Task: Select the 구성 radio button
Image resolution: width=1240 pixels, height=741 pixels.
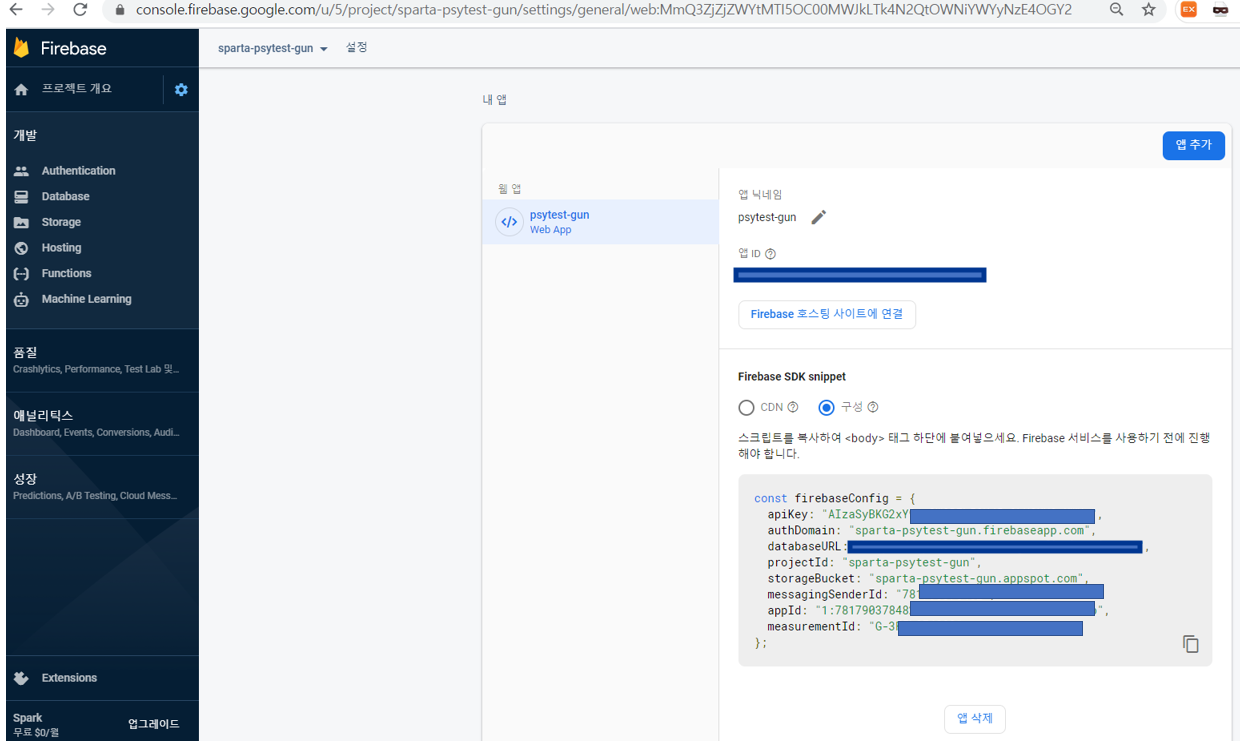Action: click(826, 407)
